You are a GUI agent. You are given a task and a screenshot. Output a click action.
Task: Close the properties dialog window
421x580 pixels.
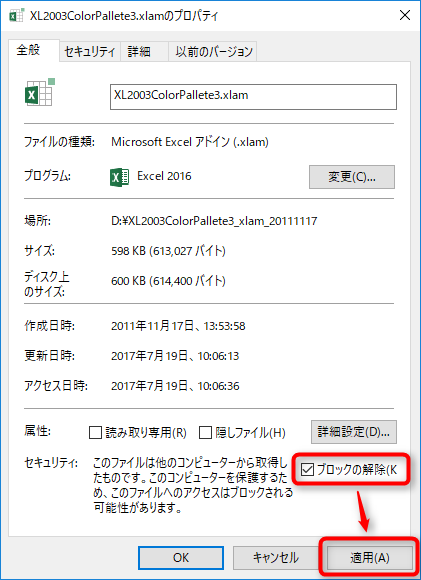[405, 16]
